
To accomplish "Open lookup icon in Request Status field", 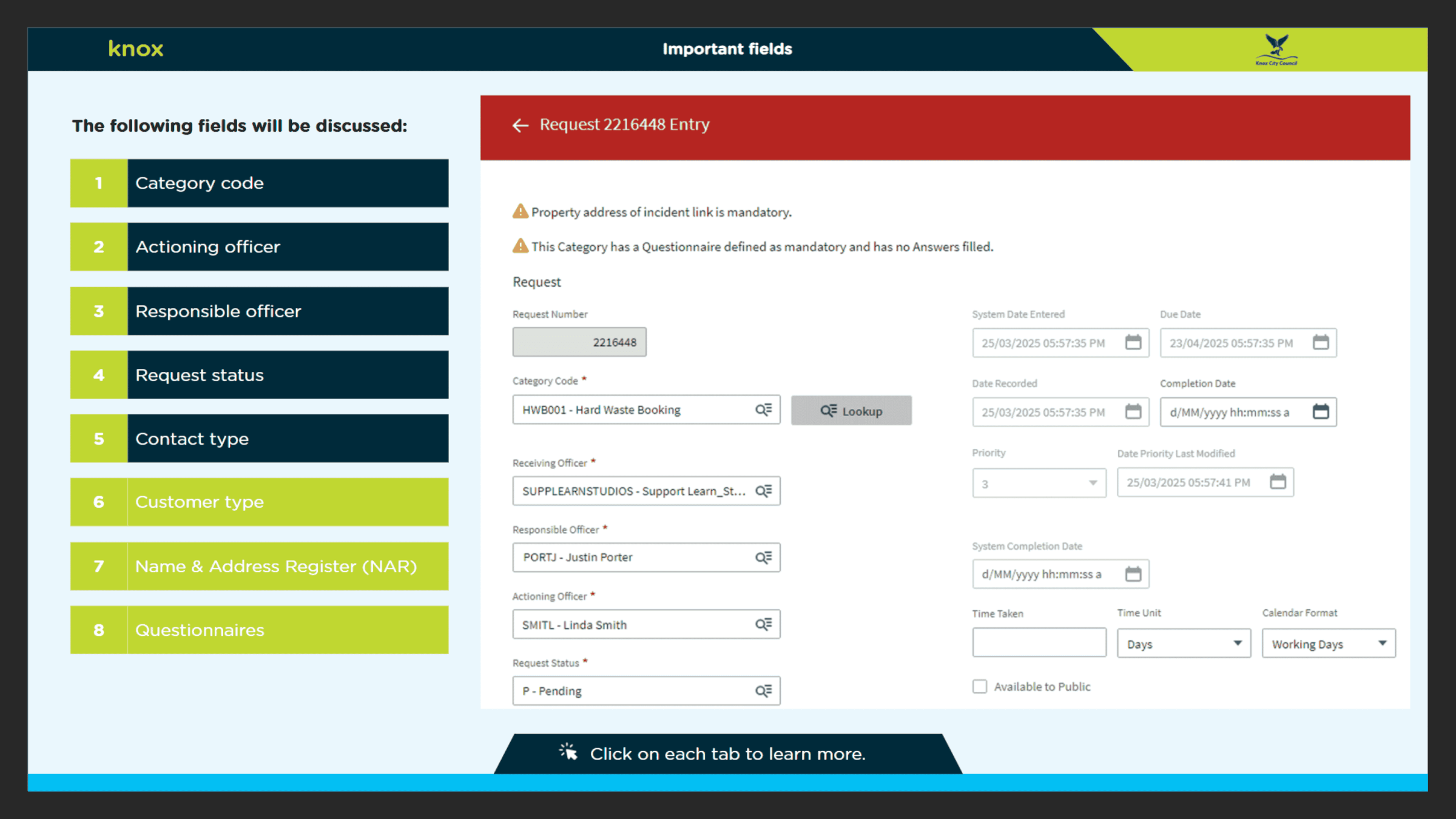I will [763, 691].
